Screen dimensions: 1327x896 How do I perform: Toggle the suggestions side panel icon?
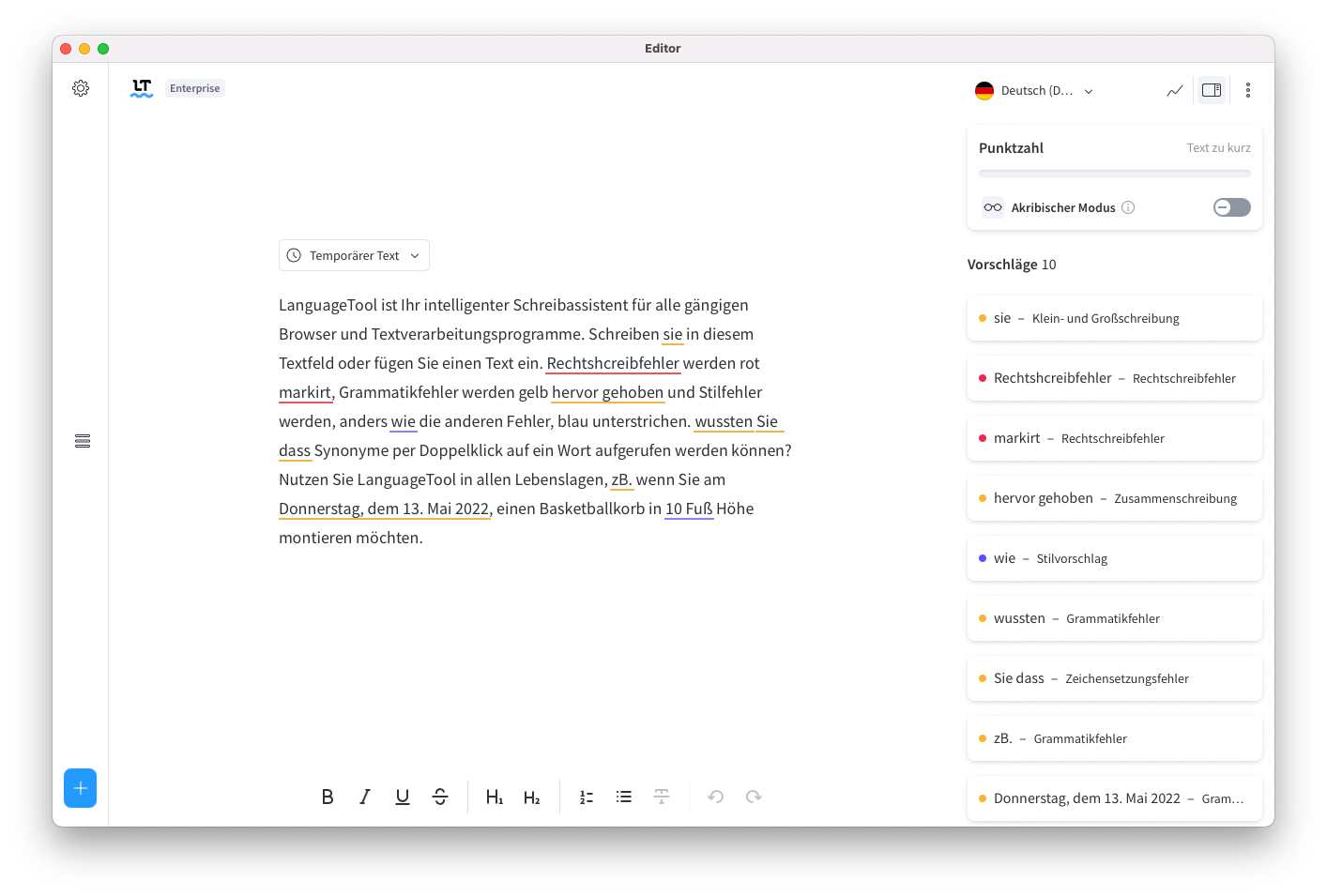[x=1212, y=90]
